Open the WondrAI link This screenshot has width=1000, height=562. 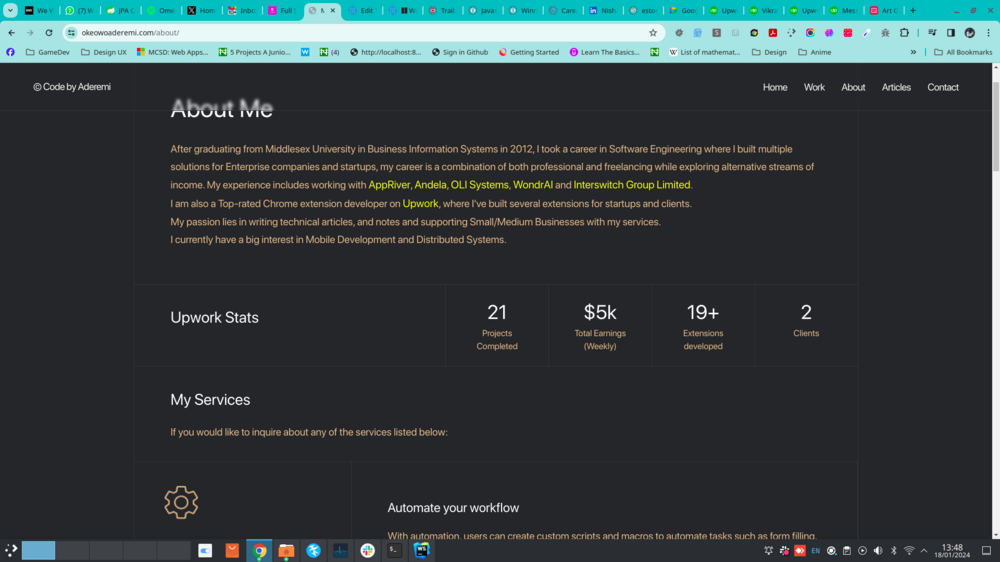tap(533, 185)
